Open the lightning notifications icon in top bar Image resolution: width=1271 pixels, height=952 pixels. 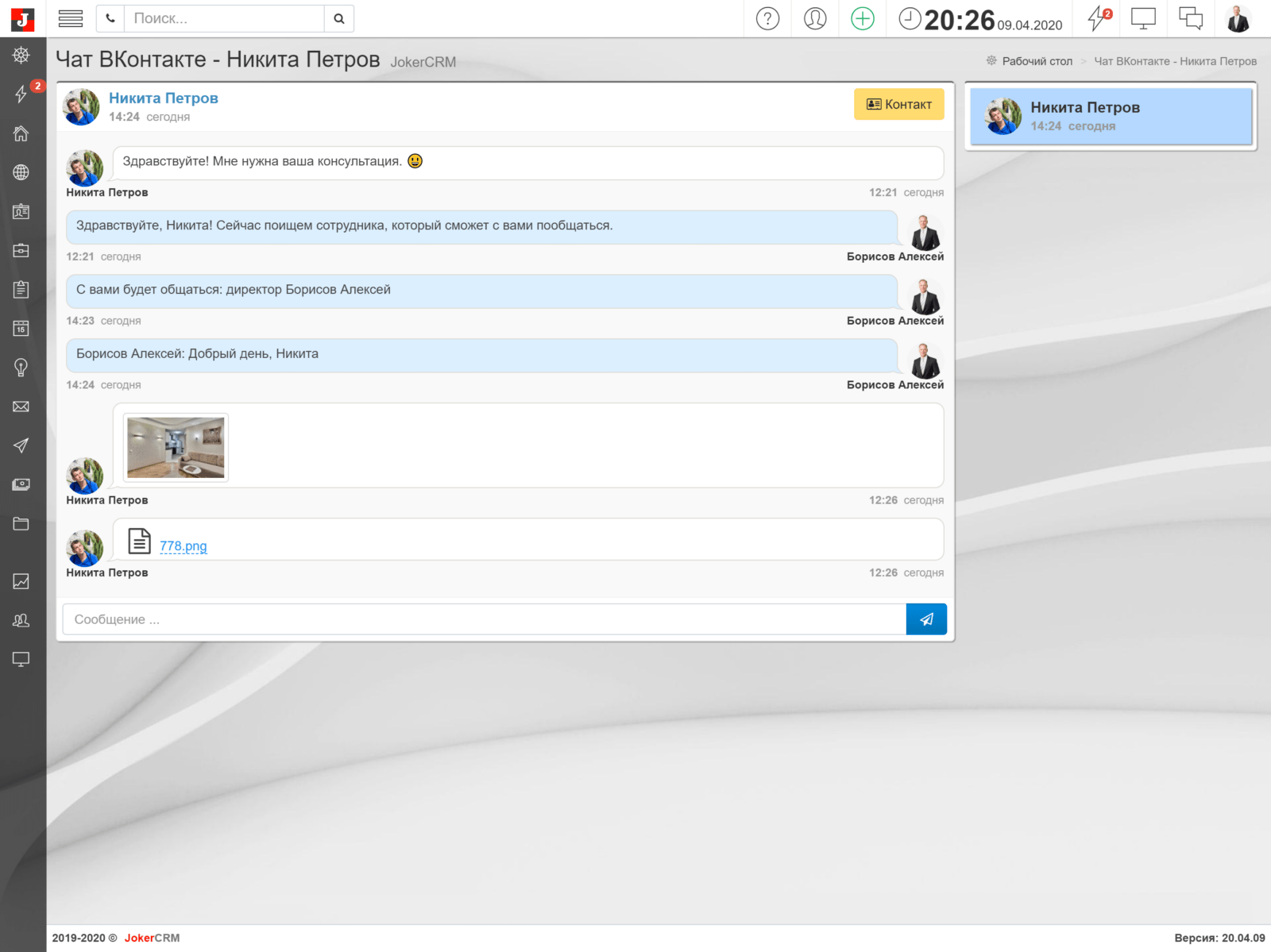(1097, 18)
